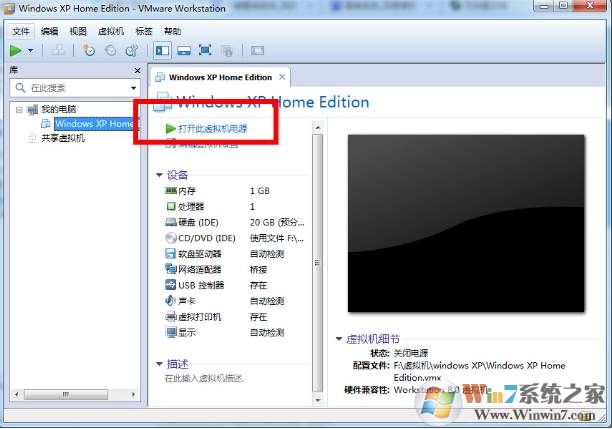
Task: Open the power button dropdown arrow
Action: click(31, 50)
